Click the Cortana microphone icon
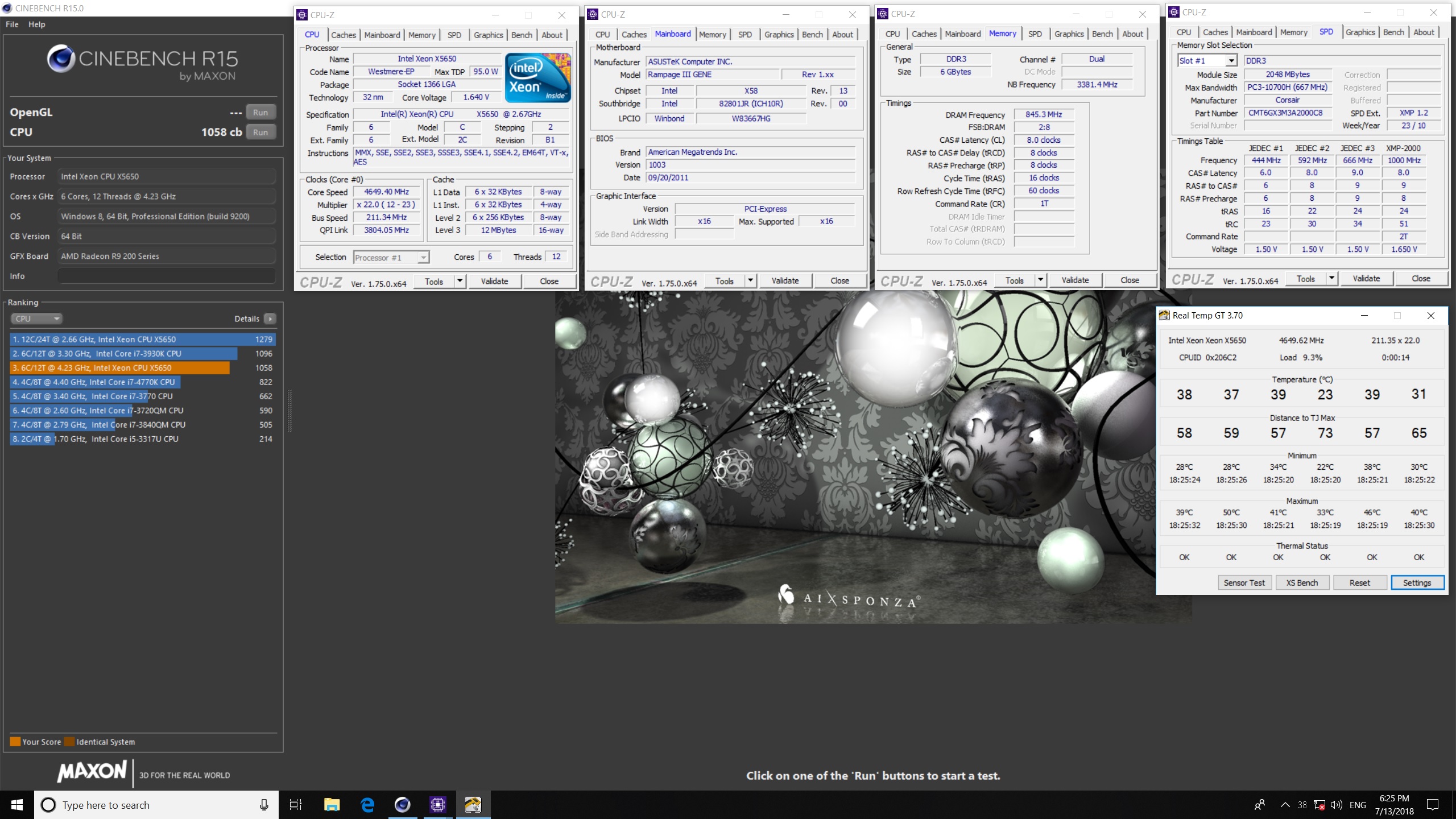 [x=264, y=805]
